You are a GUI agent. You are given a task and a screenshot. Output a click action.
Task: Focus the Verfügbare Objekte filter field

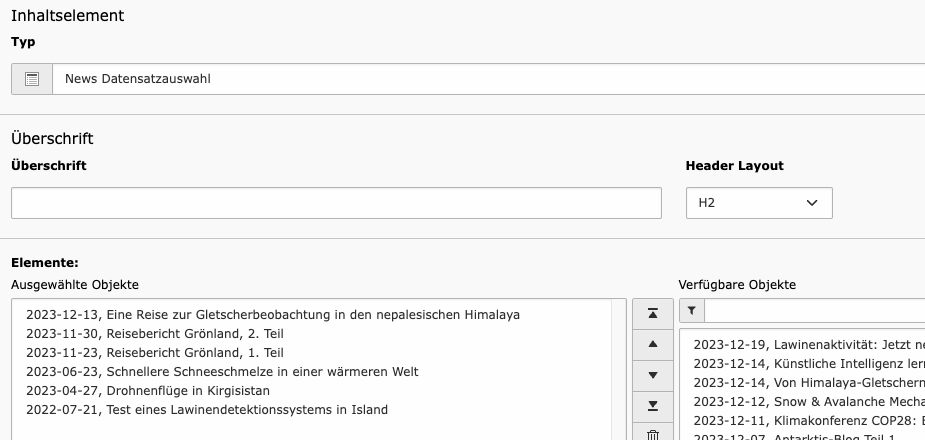[814, 310]
